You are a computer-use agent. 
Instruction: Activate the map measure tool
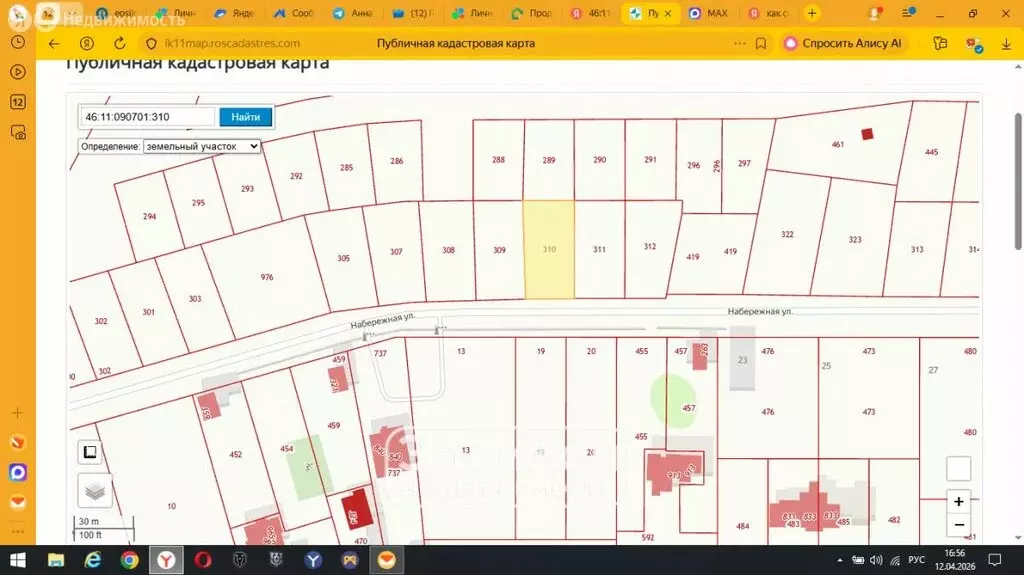[90, 452]
